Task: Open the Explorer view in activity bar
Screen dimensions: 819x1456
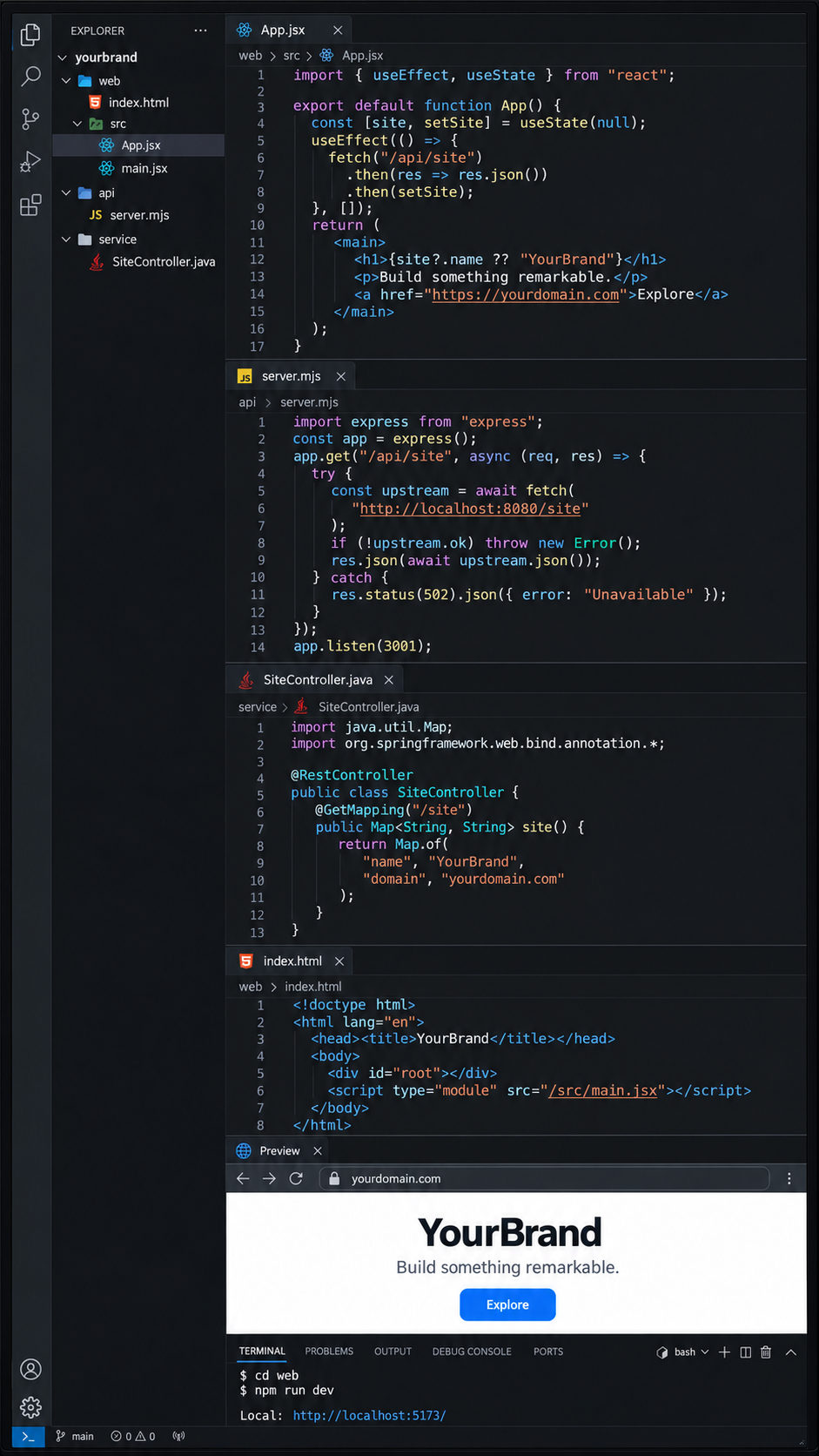Action: [x=30, y=34]
